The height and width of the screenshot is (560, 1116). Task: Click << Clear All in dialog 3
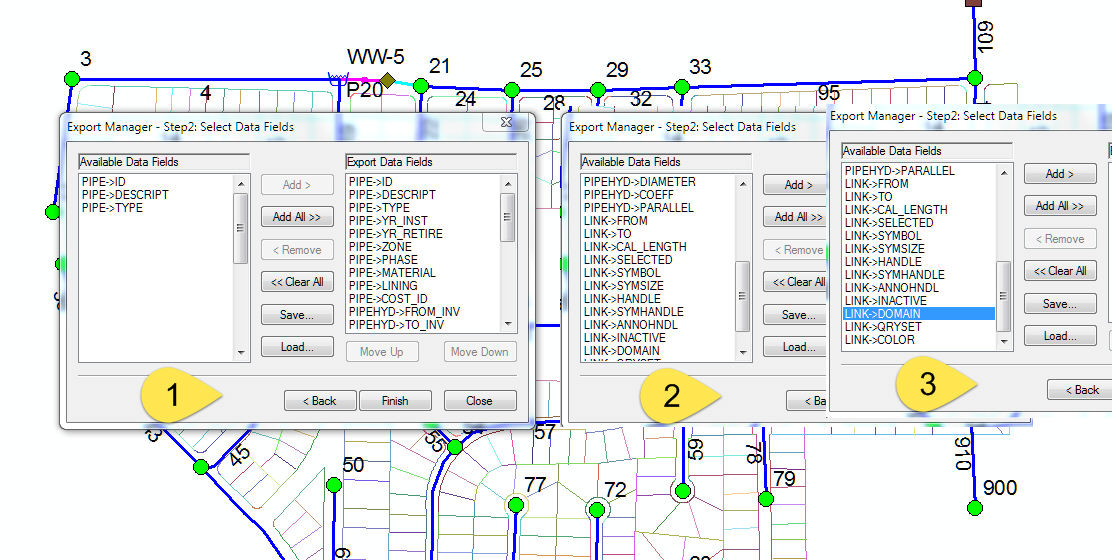1060,271
